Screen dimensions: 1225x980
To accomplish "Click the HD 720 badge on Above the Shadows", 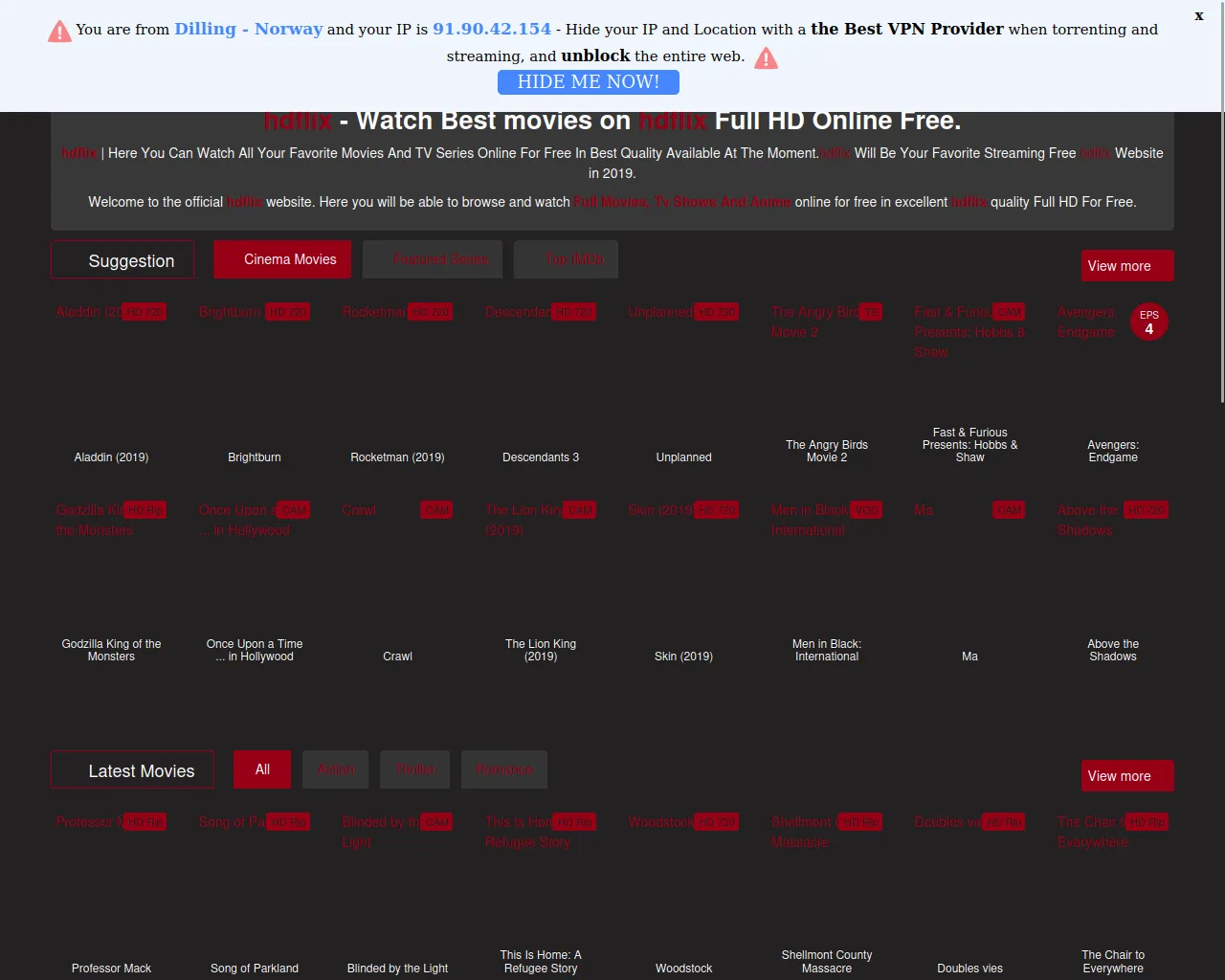I will pyautogui.click(x=1146, y=510).
